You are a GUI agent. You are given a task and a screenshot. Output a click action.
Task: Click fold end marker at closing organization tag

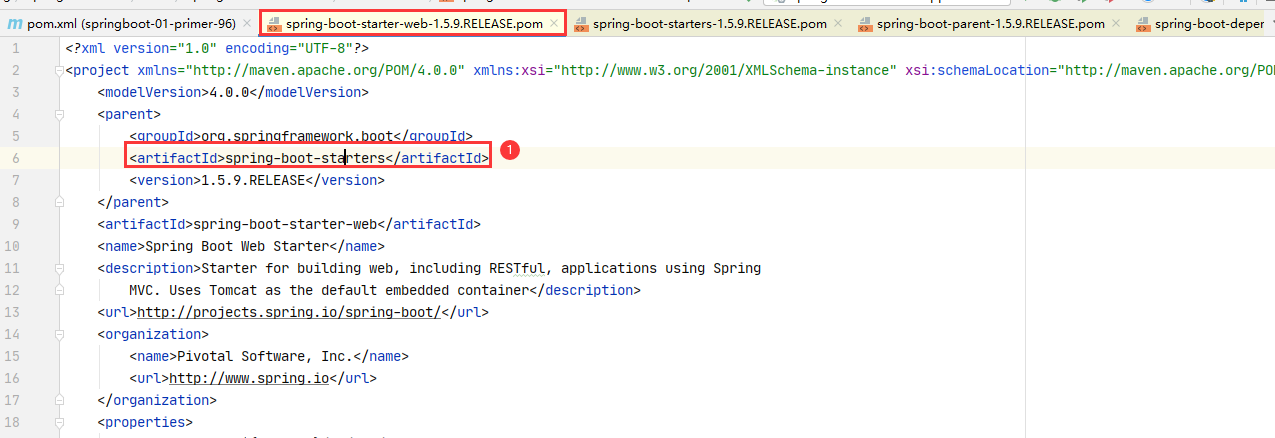[60, 400]
